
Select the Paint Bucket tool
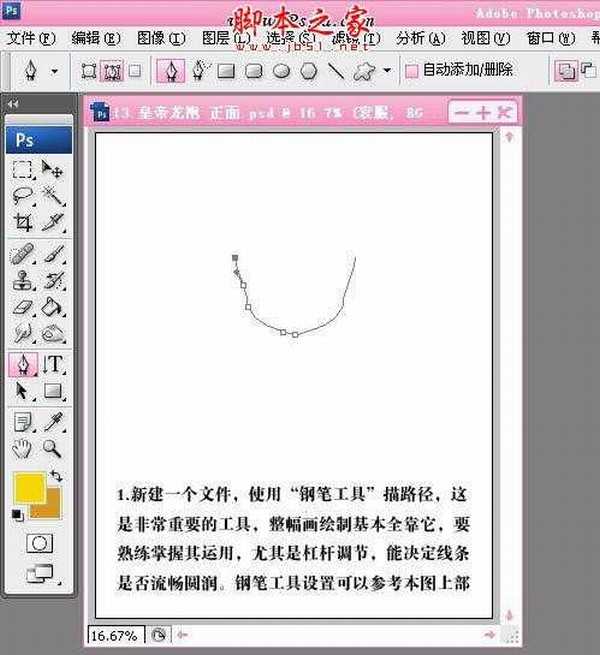(x=54, y=307)
